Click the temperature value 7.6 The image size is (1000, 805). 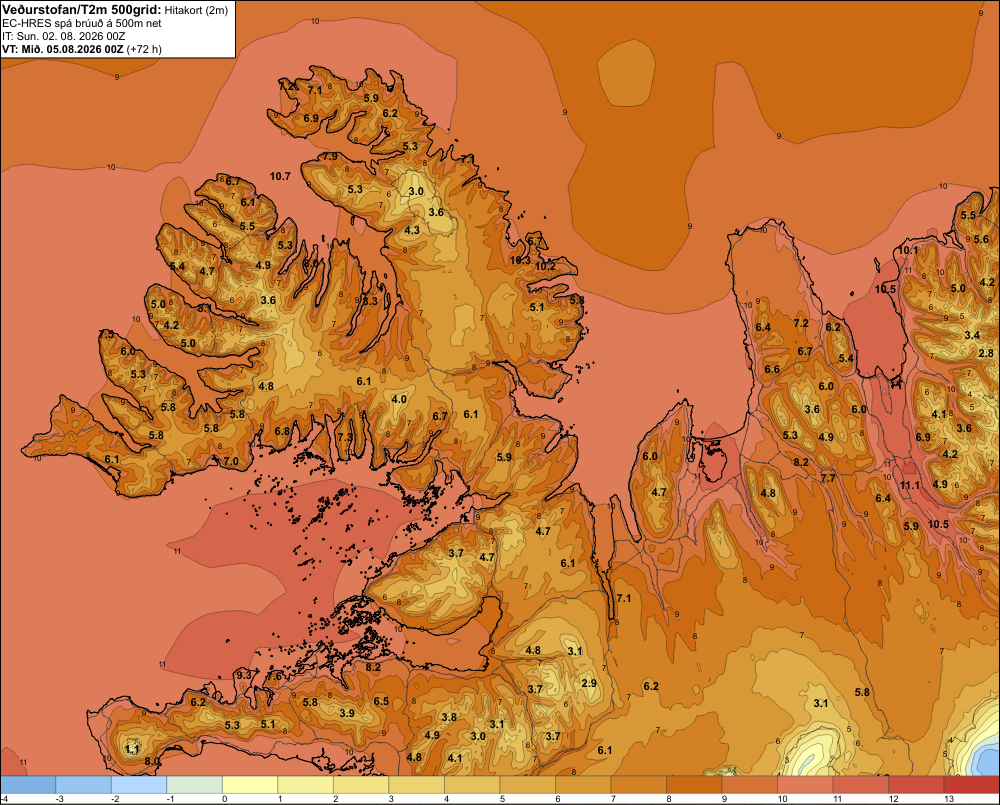[x=274, y=676]
